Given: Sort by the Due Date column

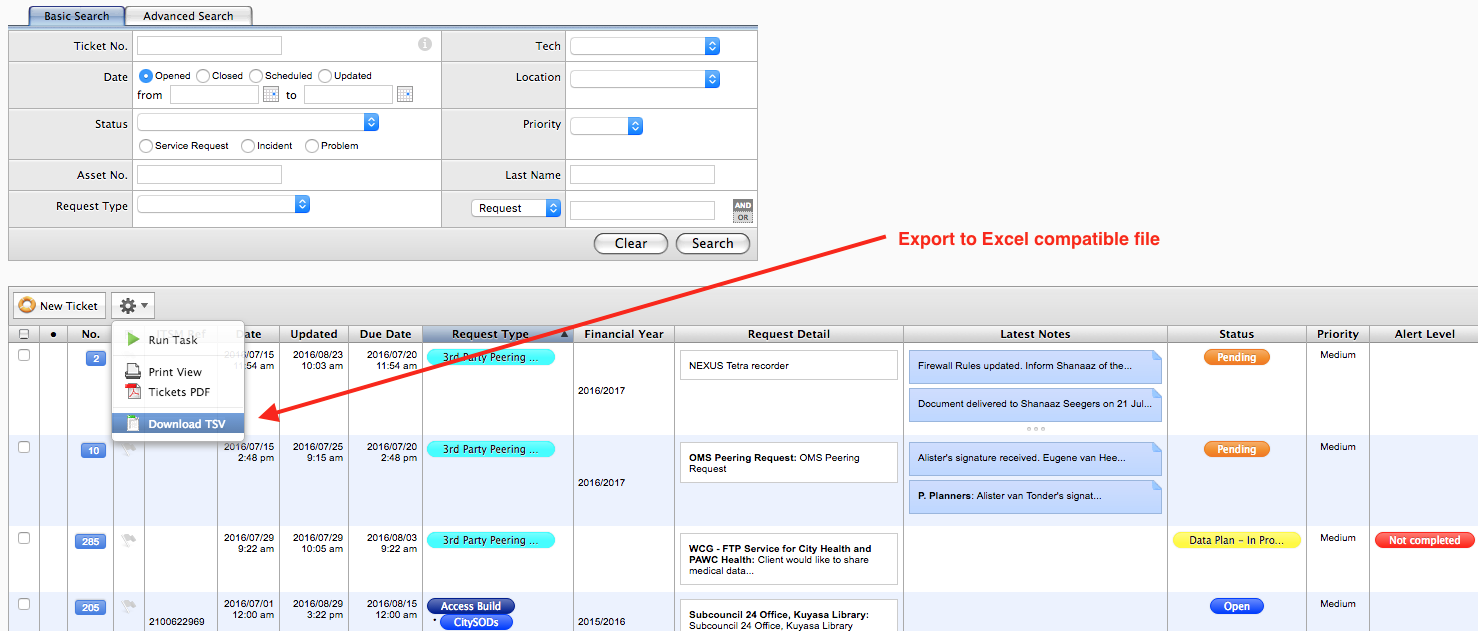Looking at the screenshot, I should coord(385,334).
